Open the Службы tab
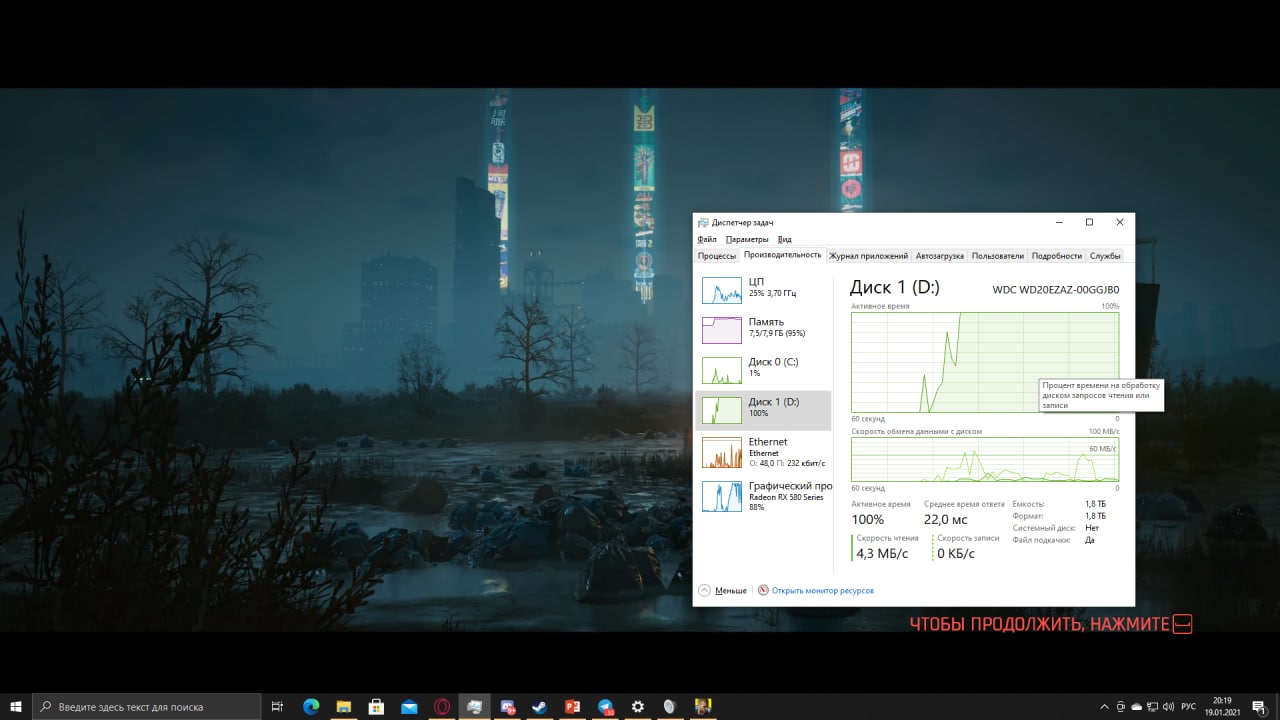Image resolution: width=1280 pixels, height=720 pixels. (x=1105, y=256)
